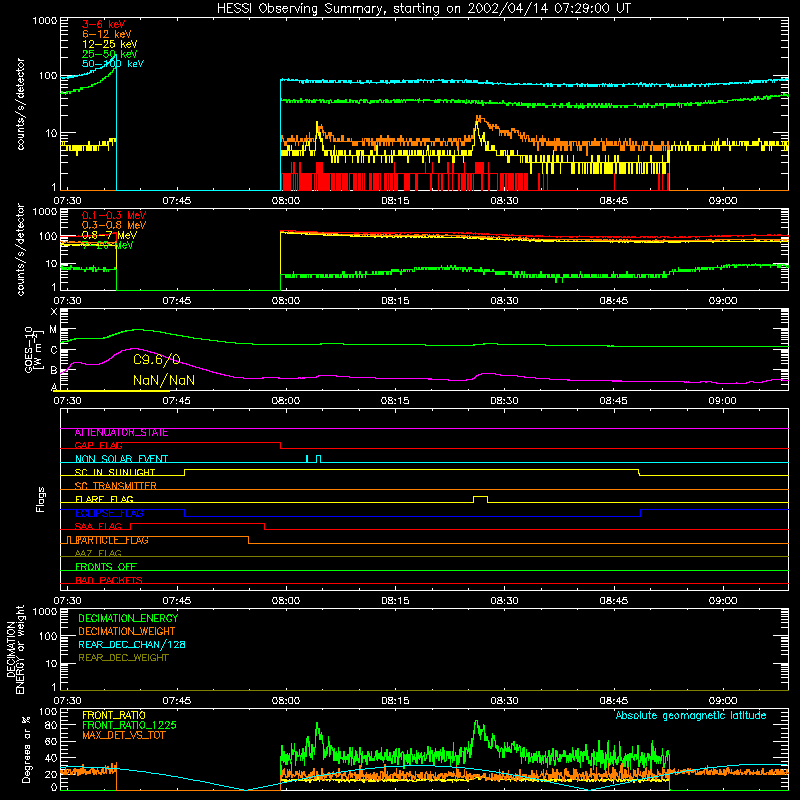The image size is (800, 800).
Task: Click the counts/s/detector label of MeV panel
Action: (20, 249)
